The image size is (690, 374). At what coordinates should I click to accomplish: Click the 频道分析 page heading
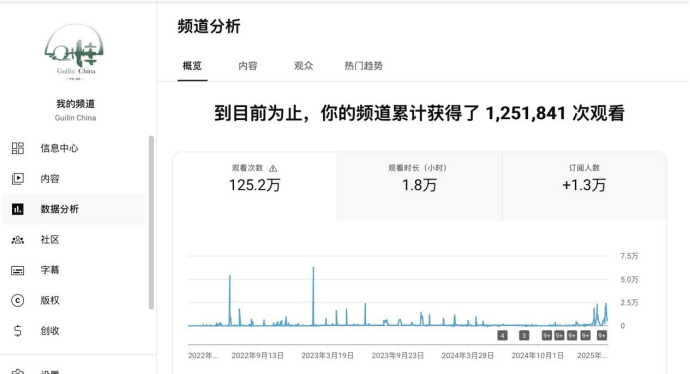[x=209, y=26]
